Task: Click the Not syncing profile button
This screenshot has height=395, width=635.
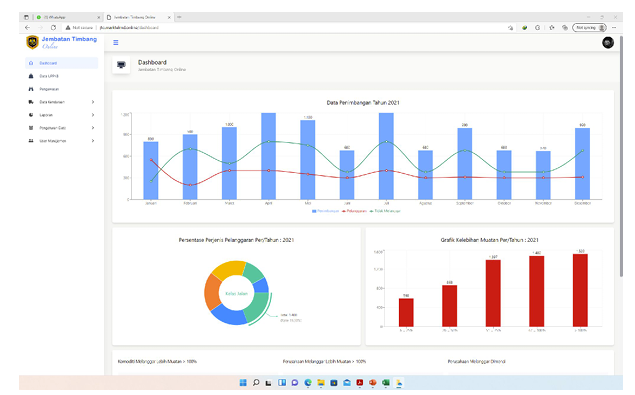Action: click(x=589, y=28)
